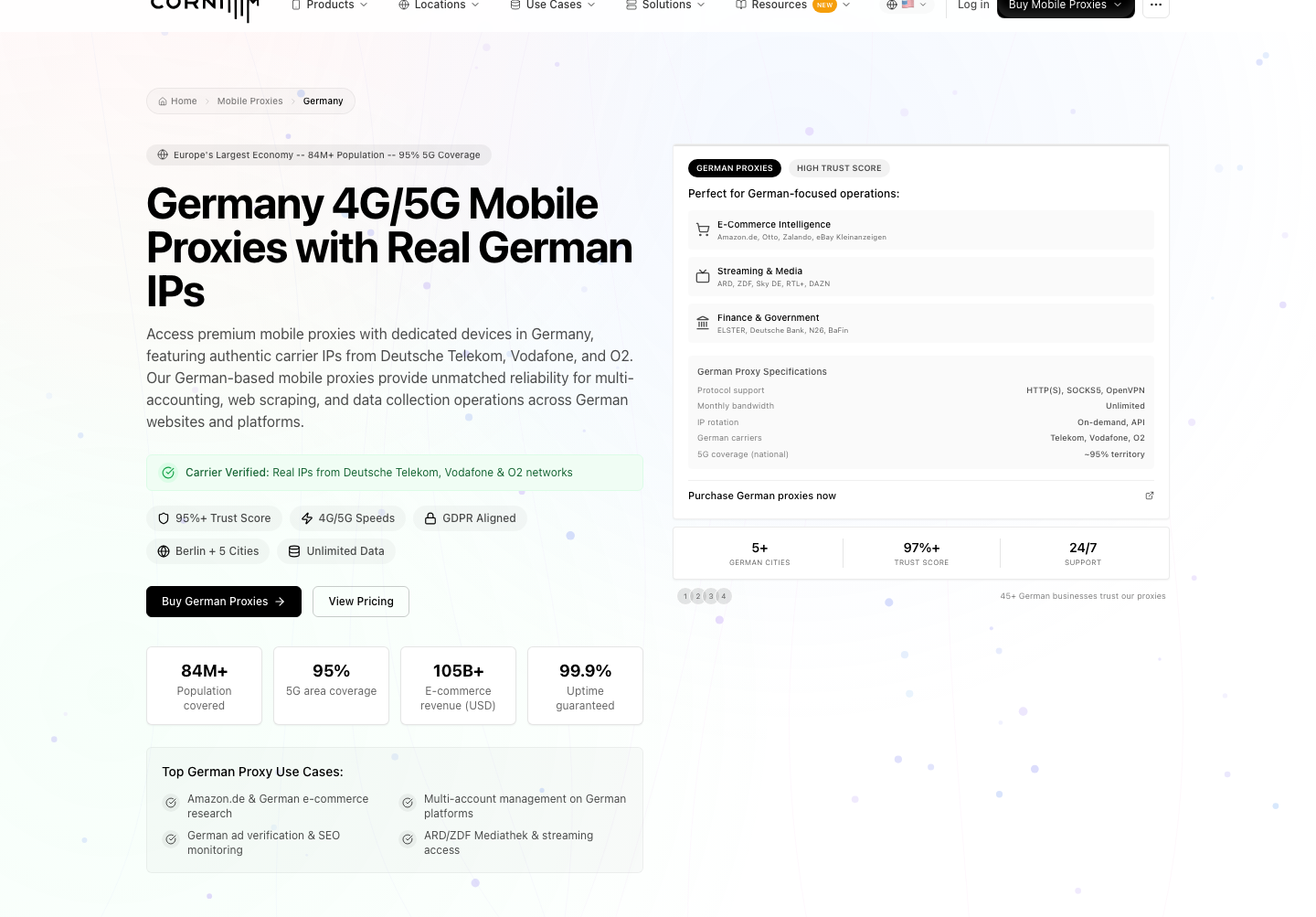Click the Buy German Proxies button
This screenshot has height=917, width=1316.
coord(224,602)
